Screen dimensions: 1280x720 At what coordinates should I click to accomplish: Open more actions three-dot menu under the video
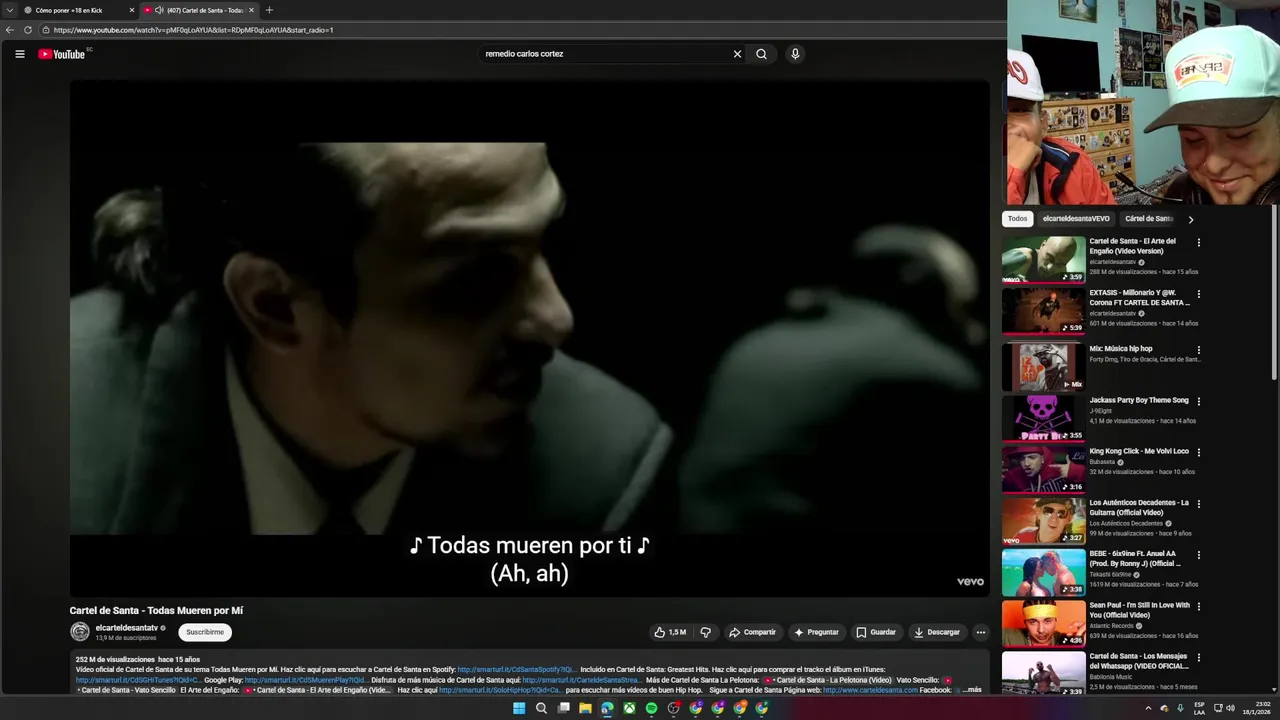tap(980, 632)
